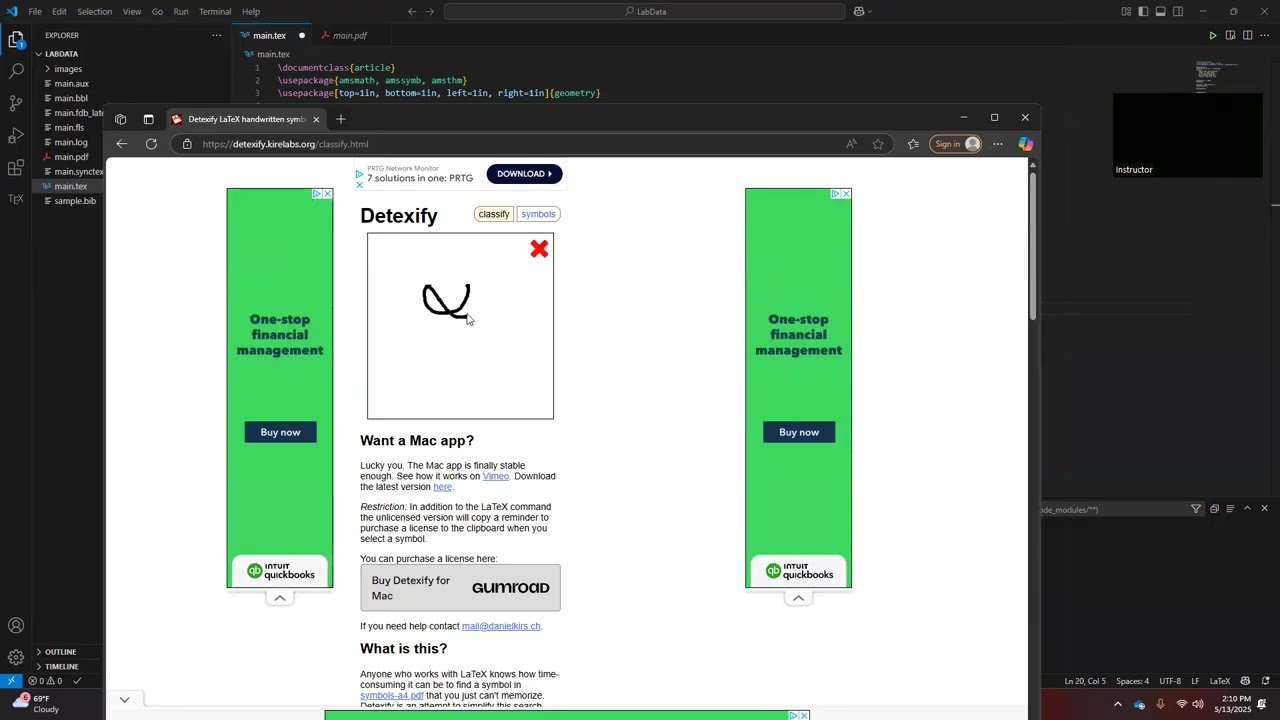Viewport: 1280px width, 720px height.
Task: Toggle the symbols mode button
Action: pyautogui.click(x=538, y=214)
